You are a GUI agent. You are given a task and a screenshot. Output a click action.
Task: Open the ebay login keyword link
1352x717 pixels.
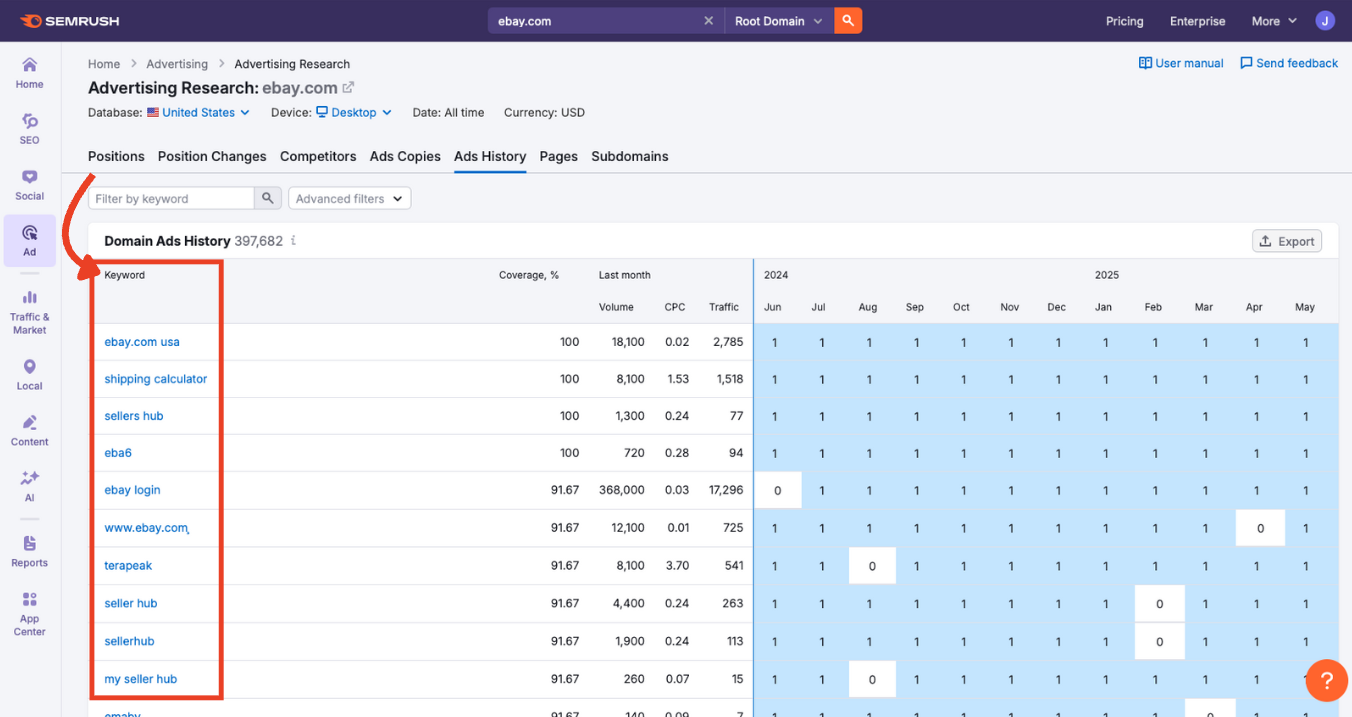pos(132,490)
